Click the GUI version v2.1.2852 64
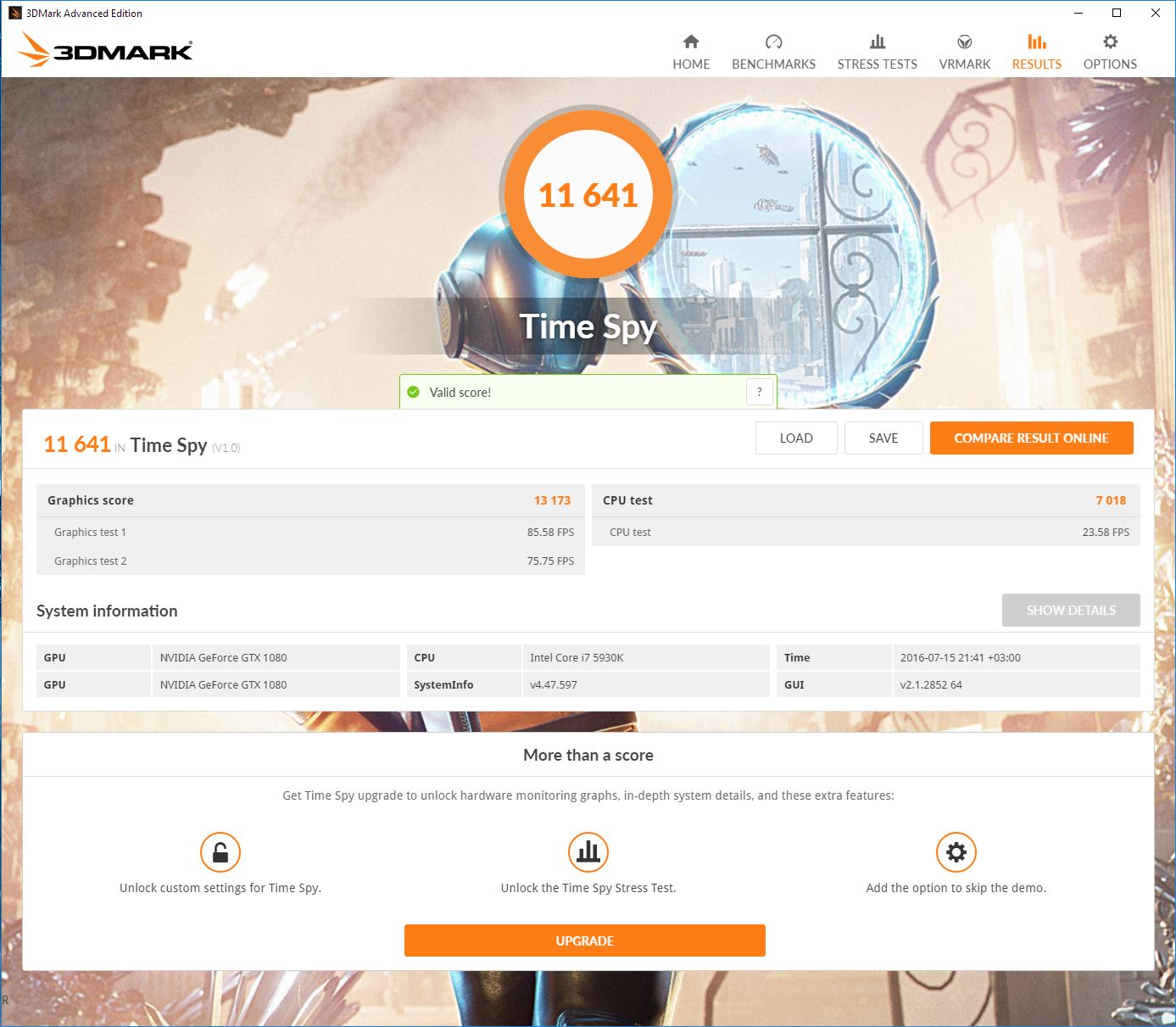Image resolution: width=1176 pixels, height=1027 pixels. [x=931, y=684]
